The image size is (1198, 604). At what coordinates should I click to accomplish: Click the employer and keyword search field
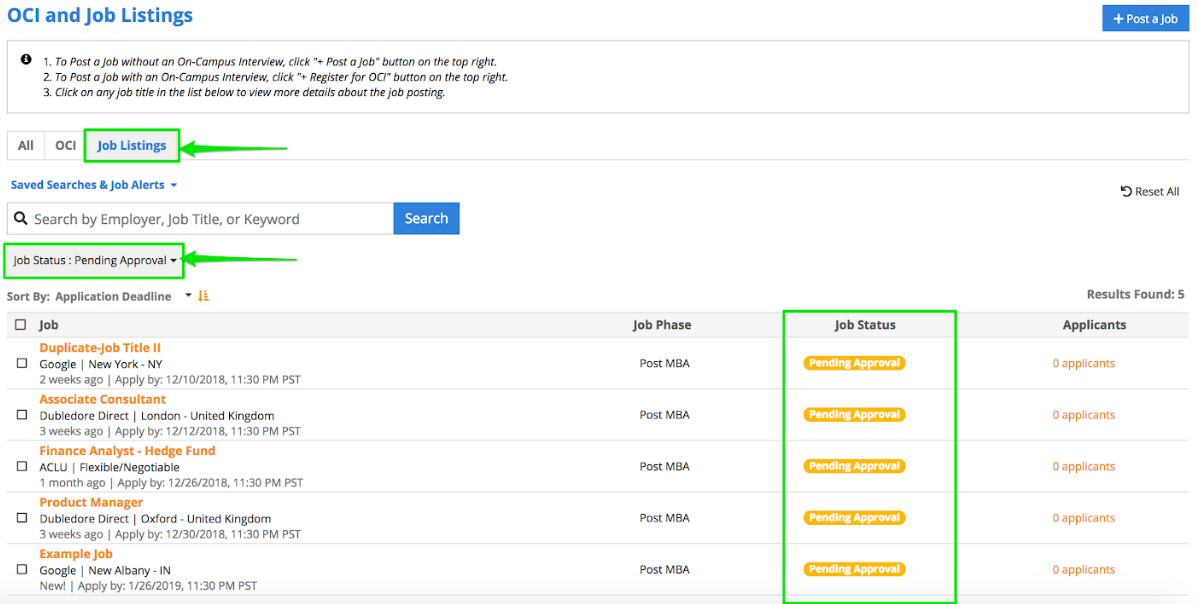pyautogui.click(x=210, y=219)
